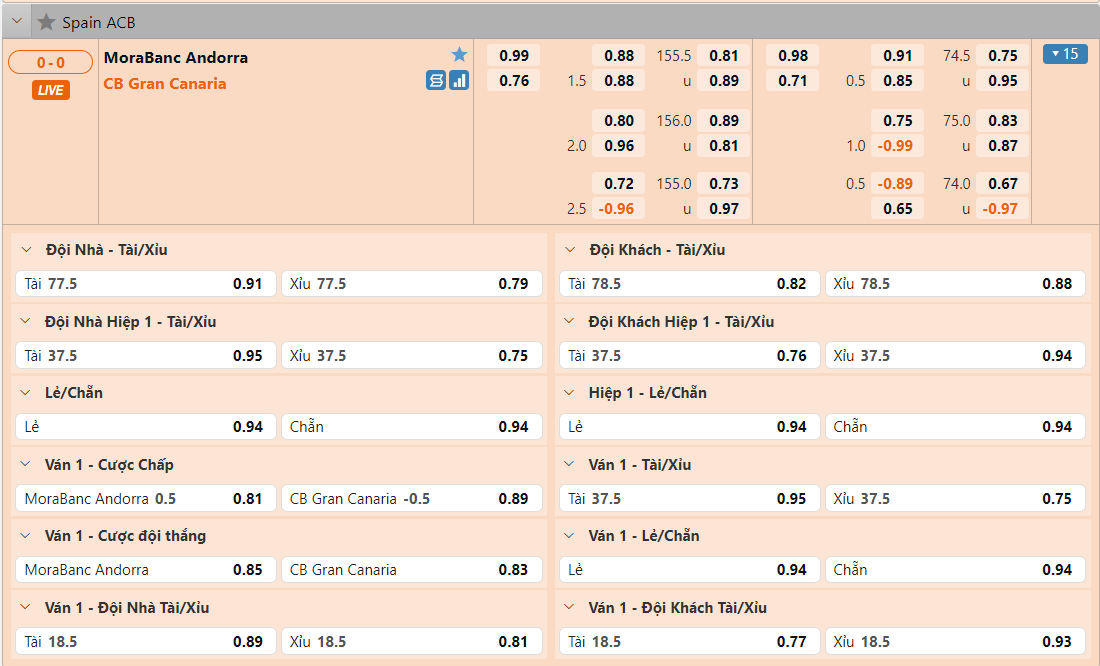Choose Chẵn in the Lẻ/Chẵn market
This screenshot has width=1100, height=666.
(410, 427)
